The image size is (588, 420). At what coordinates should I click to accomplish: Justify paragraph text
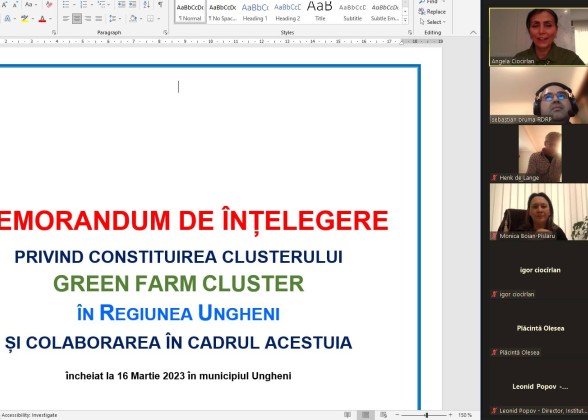coord(99,18)
